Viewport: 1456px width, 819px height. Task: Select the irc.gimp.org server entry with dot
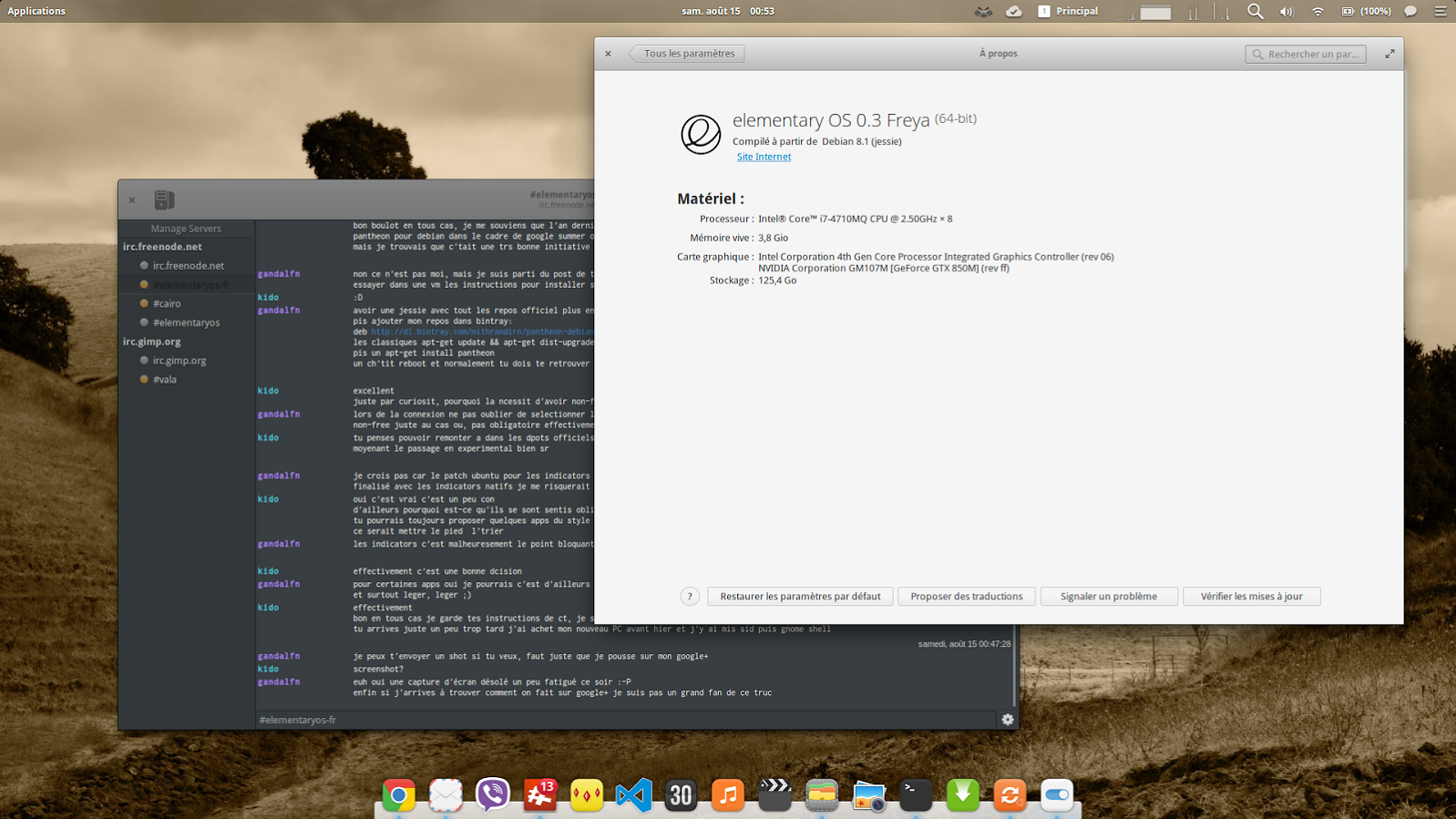click(179, 361)
